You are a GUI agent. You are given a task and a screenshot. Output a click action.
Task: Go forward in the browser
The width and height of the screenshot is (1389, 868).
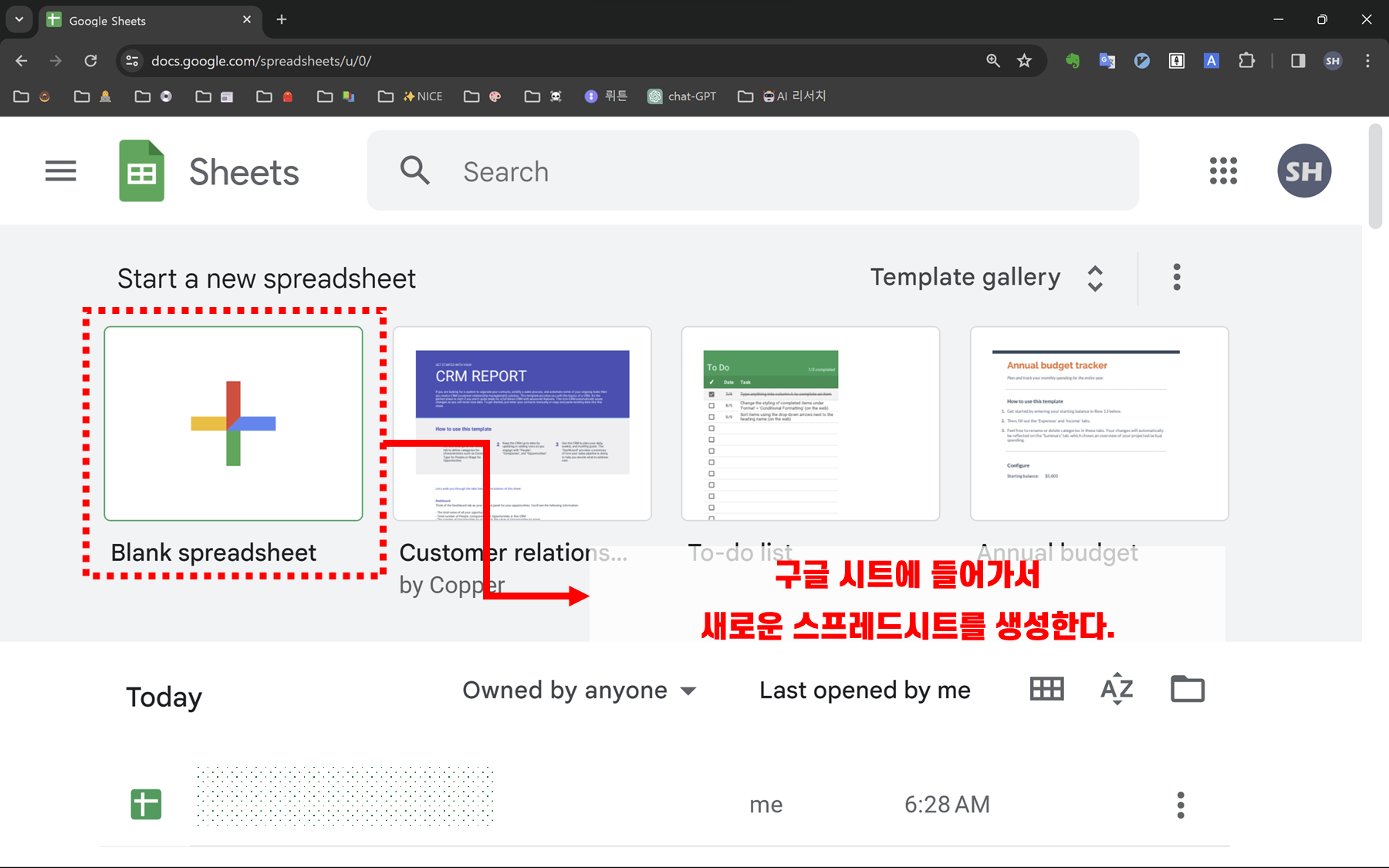coord(56,61)
